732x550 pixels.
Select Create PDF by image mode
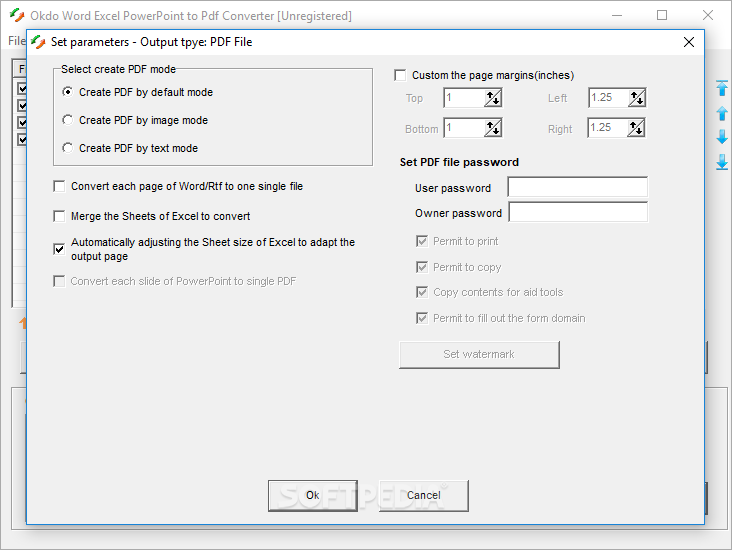[x=68, y=120]
